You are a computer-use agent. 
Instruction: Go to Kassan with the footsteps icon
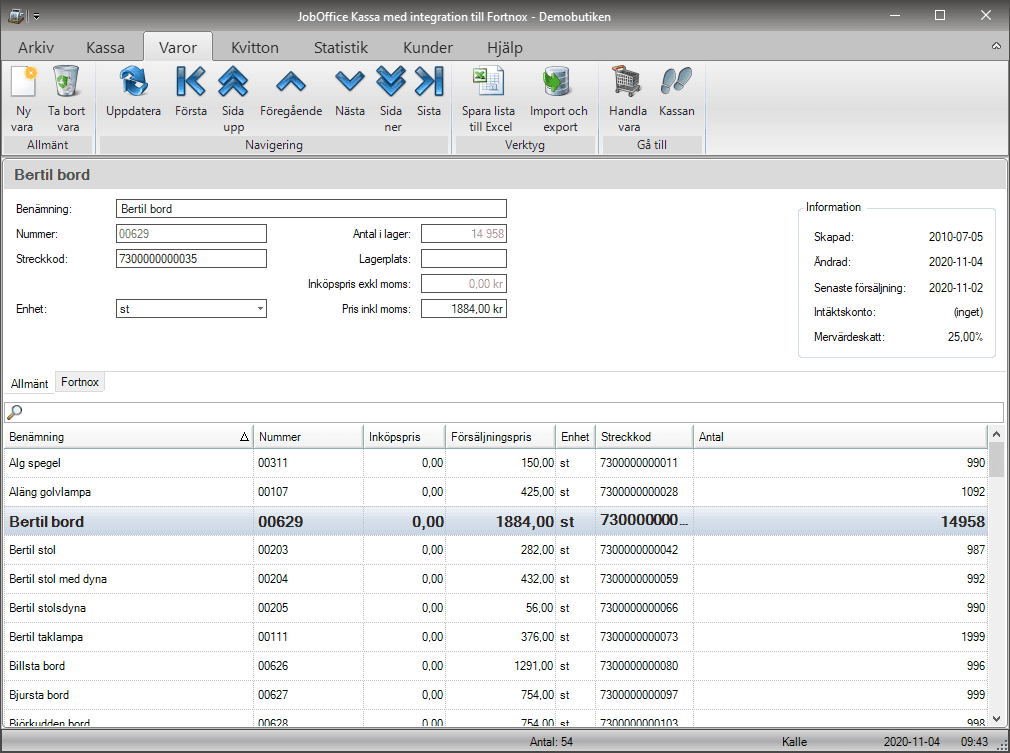(x=676, y=91)
